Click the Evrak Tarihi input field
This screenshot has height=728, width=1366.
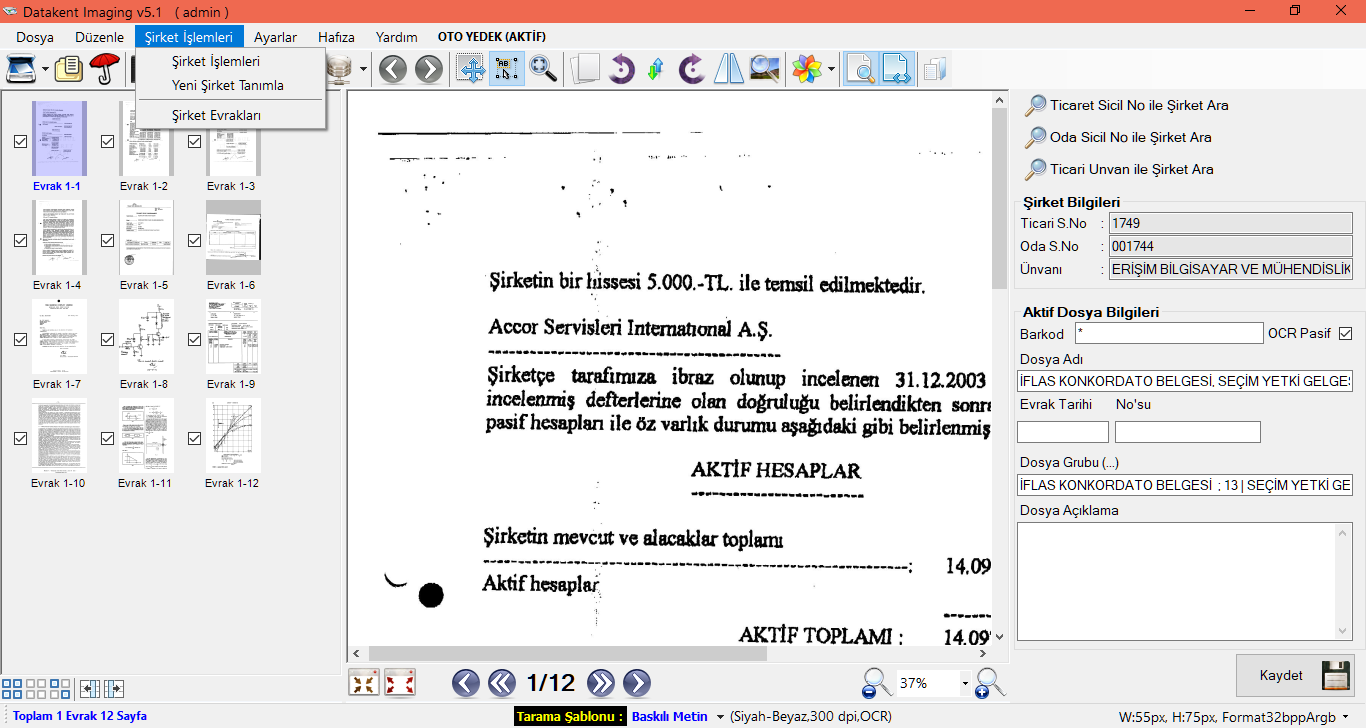(1062, 432)
